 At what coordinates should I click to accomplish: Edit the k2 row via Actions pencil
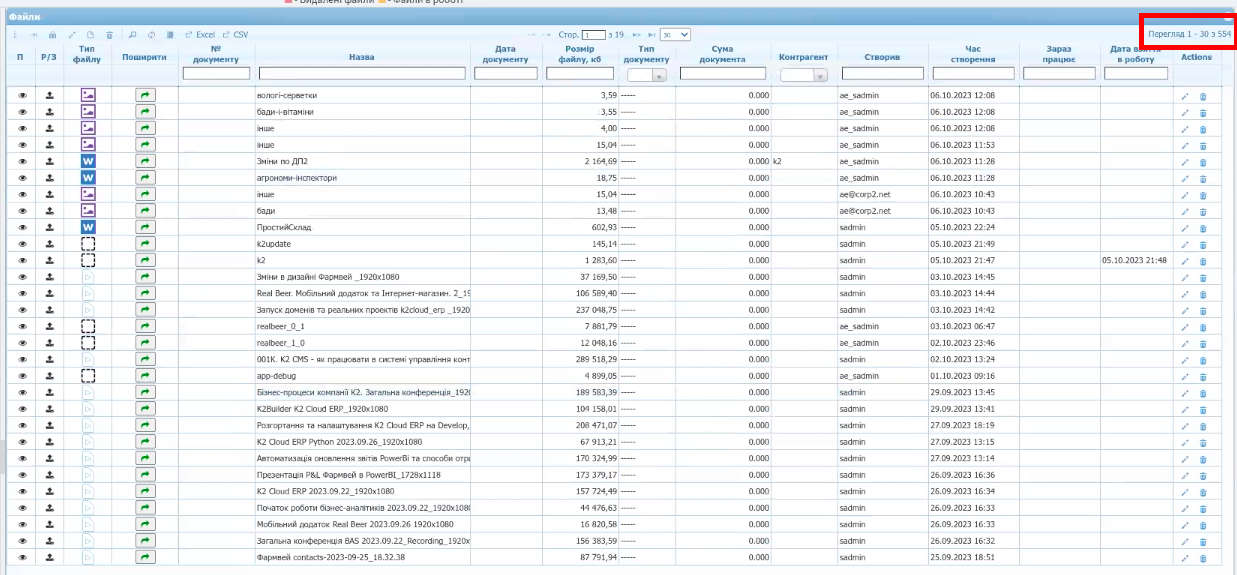[x=1185, y=260]
